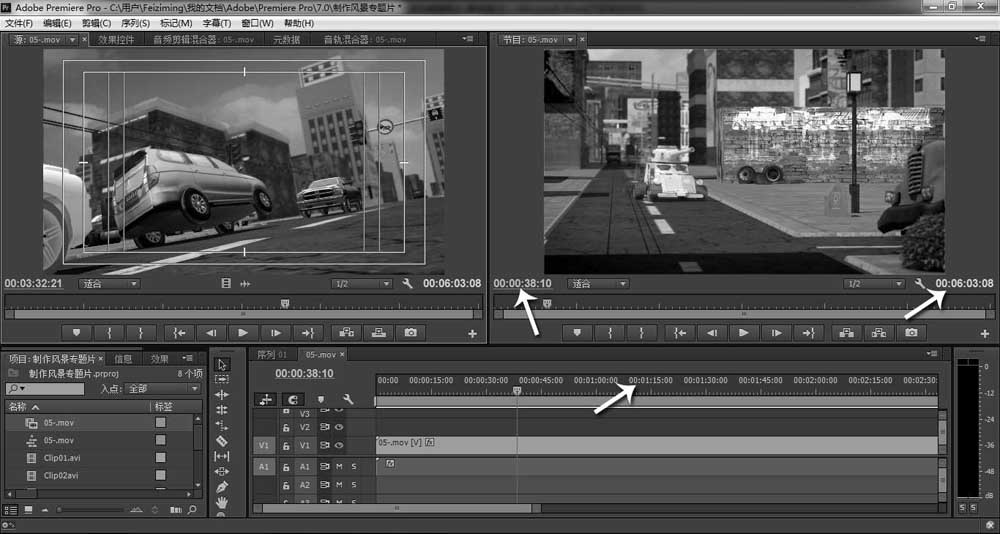Open timeline panel flyout menu
The height and width of the screenshot is (534, 1000).
(932, 353)
